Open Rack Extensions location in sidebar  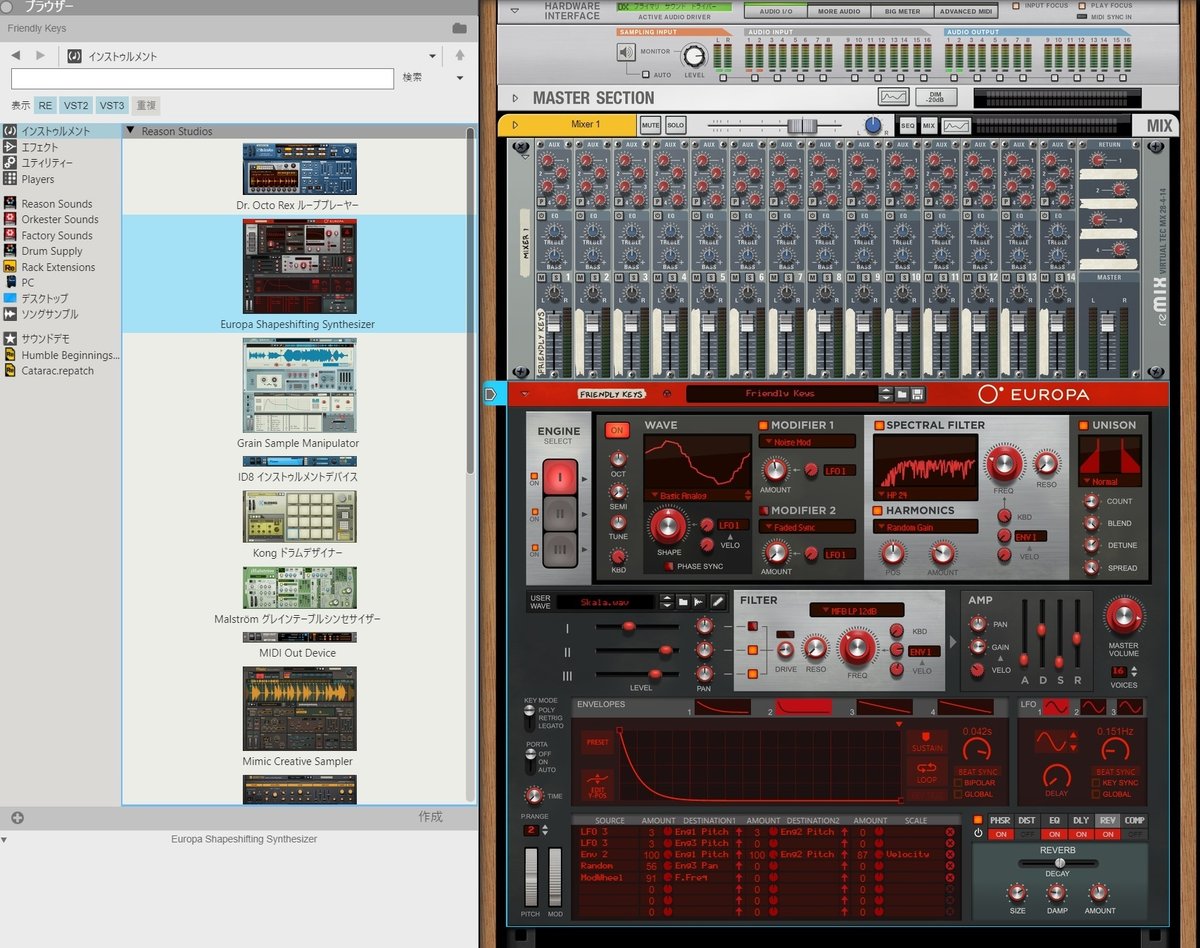pos(58,267)
